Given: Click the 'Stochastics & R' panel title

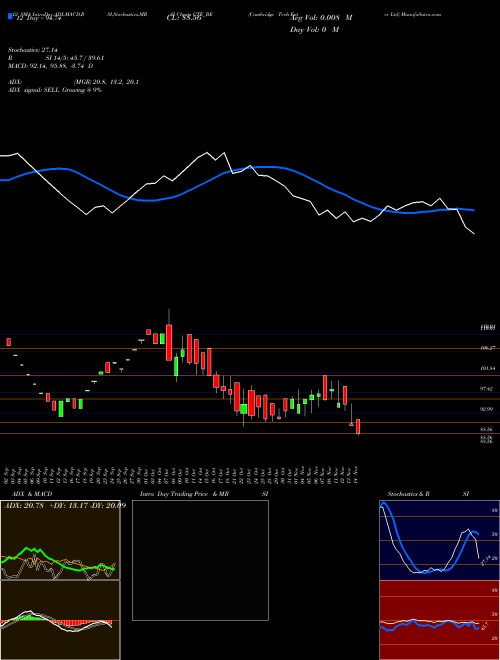Looking at the screenshot, I should pyautogui.click(x=408, y=494).
